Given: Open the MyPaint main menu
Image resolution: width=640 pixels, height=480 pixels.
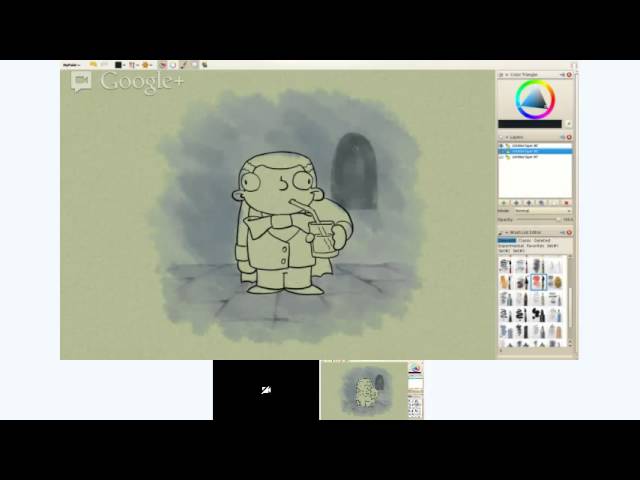Looking at the screenshot, I should [x=71, y=65].
